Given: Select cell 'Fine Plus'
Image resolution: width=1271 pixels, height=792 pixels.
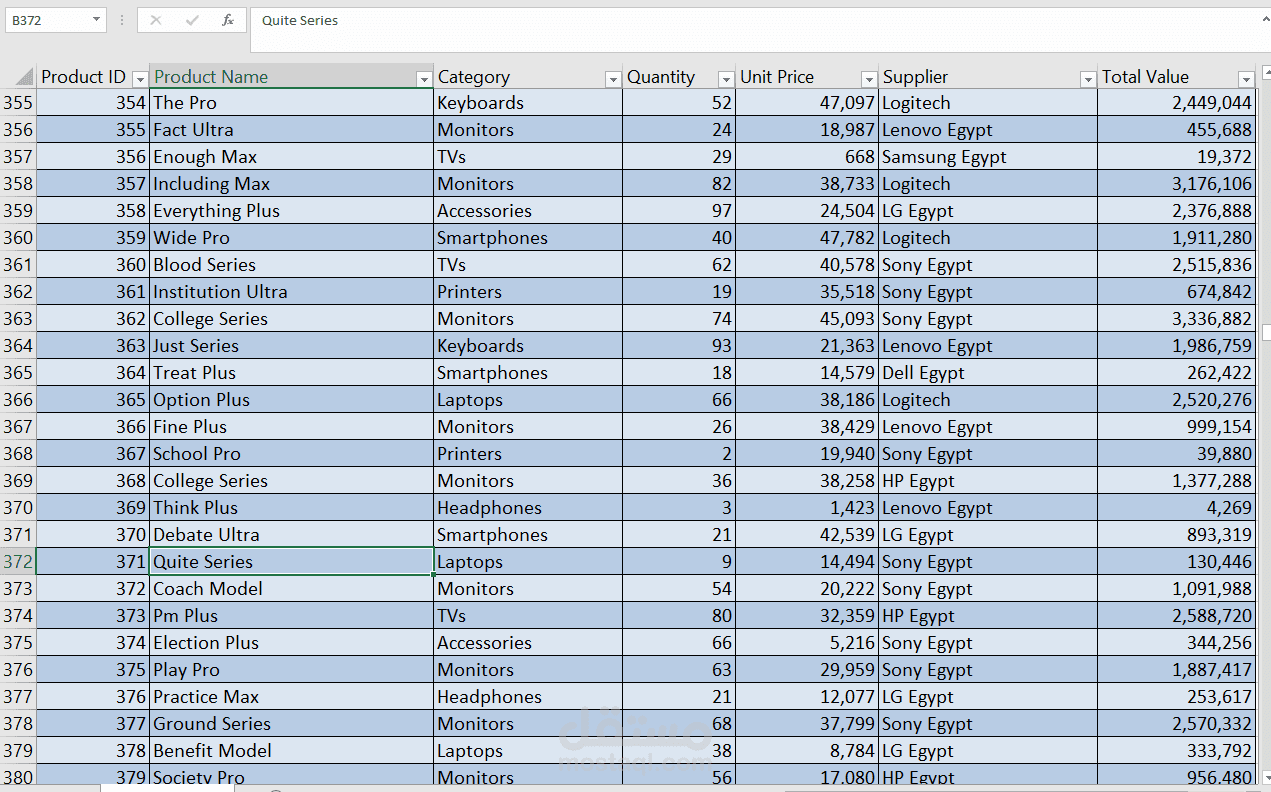Looking at the screenshot, I should (x=291, y=427).
